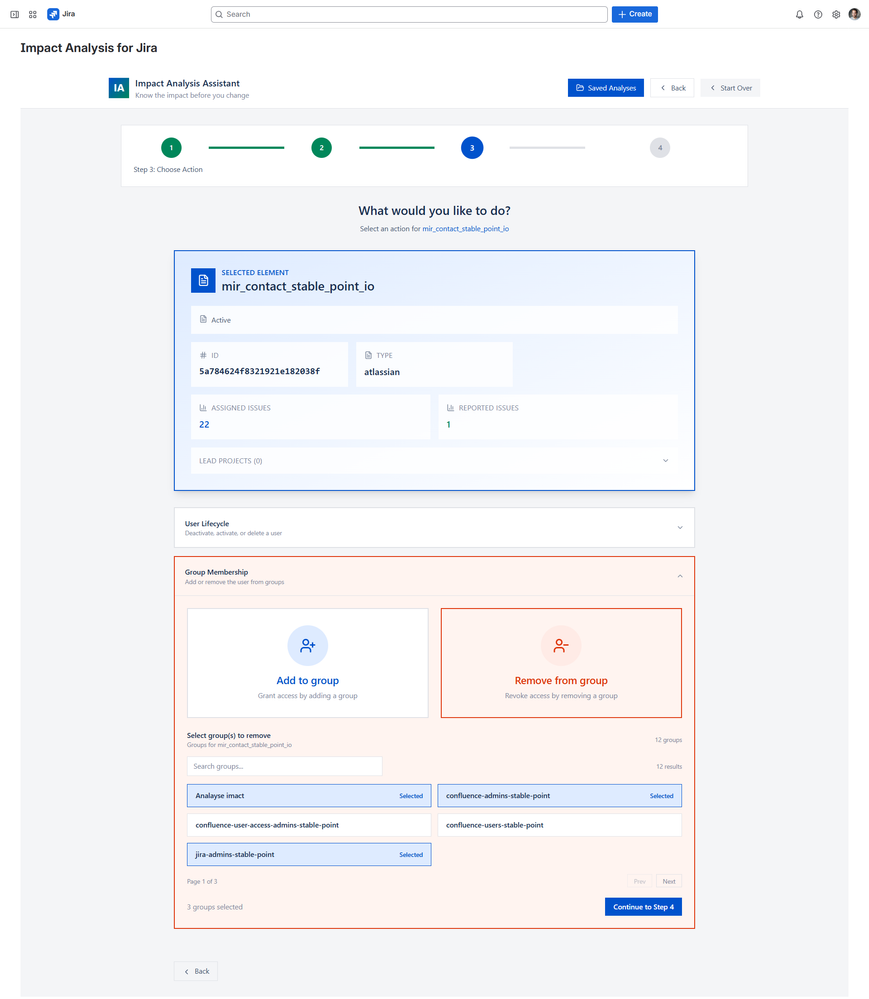
Task: Select the Remove from group icon card
Action: (x=561, y=646)
